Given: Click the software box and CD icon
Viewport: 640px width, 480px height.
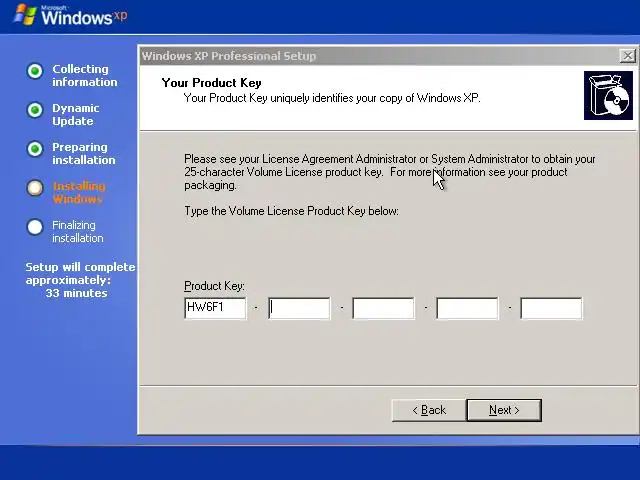Looking at the screenshot, I should pos(608,96).
